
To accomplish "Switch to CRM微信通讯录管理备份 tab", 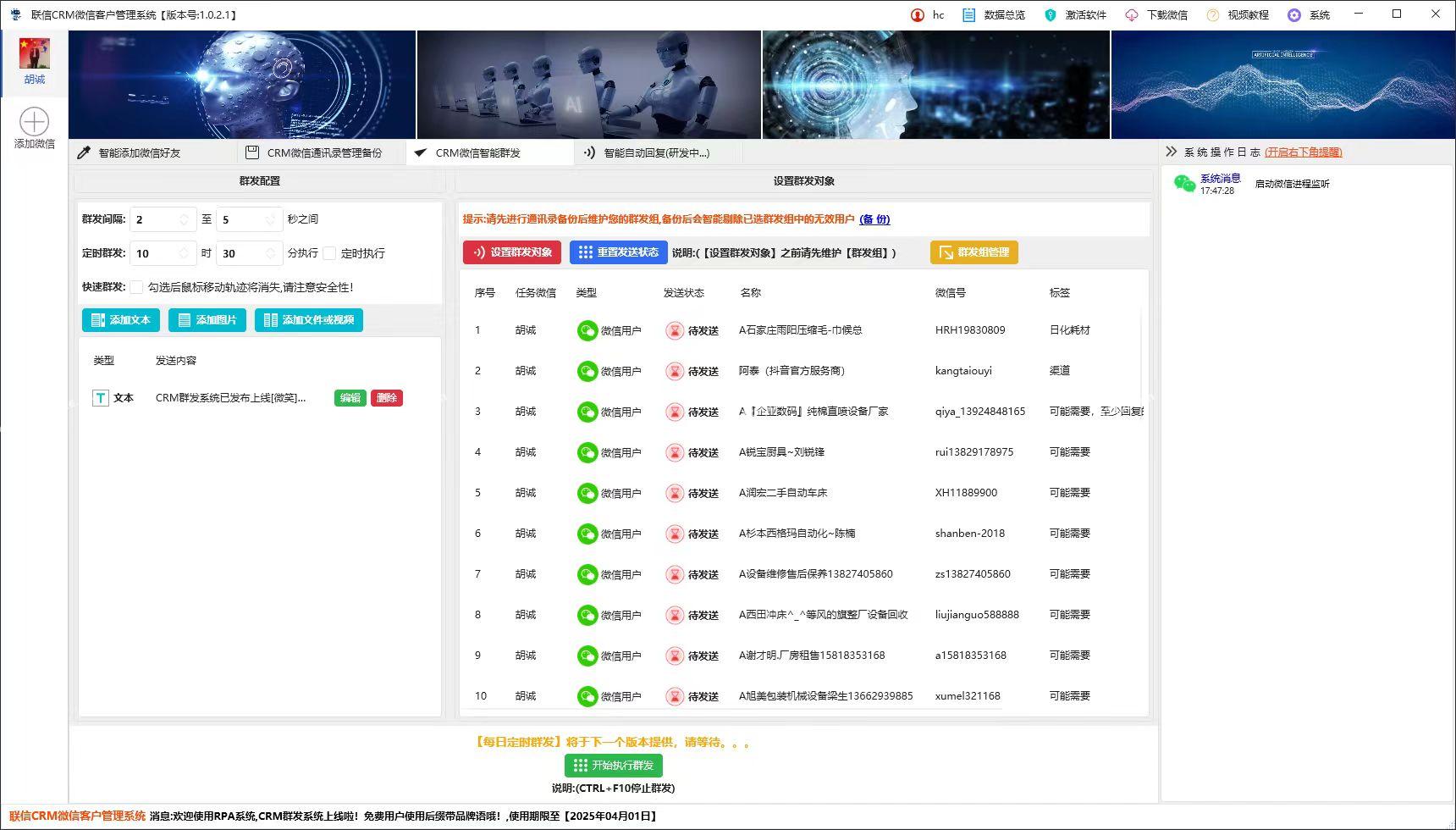I will (323, 152).
